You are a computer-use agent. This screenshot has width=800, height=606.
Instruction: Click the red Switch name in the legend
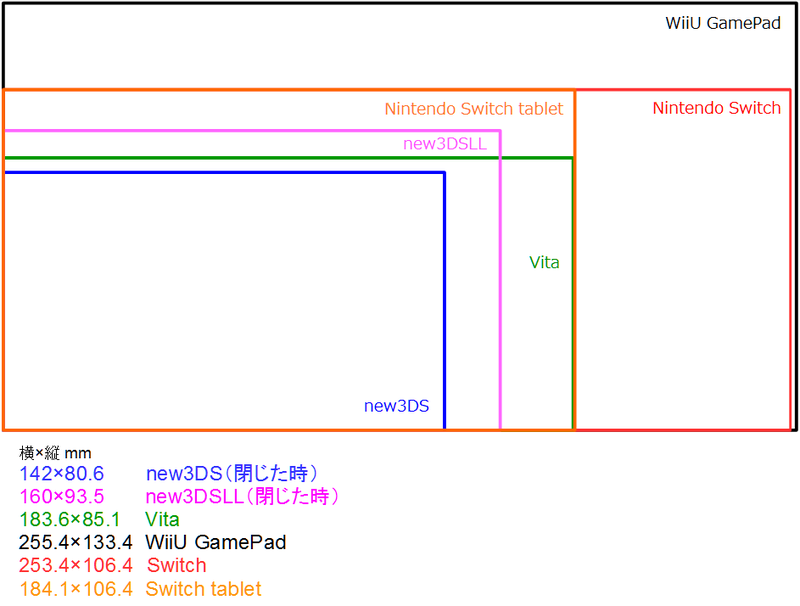(x=177, y=565)
